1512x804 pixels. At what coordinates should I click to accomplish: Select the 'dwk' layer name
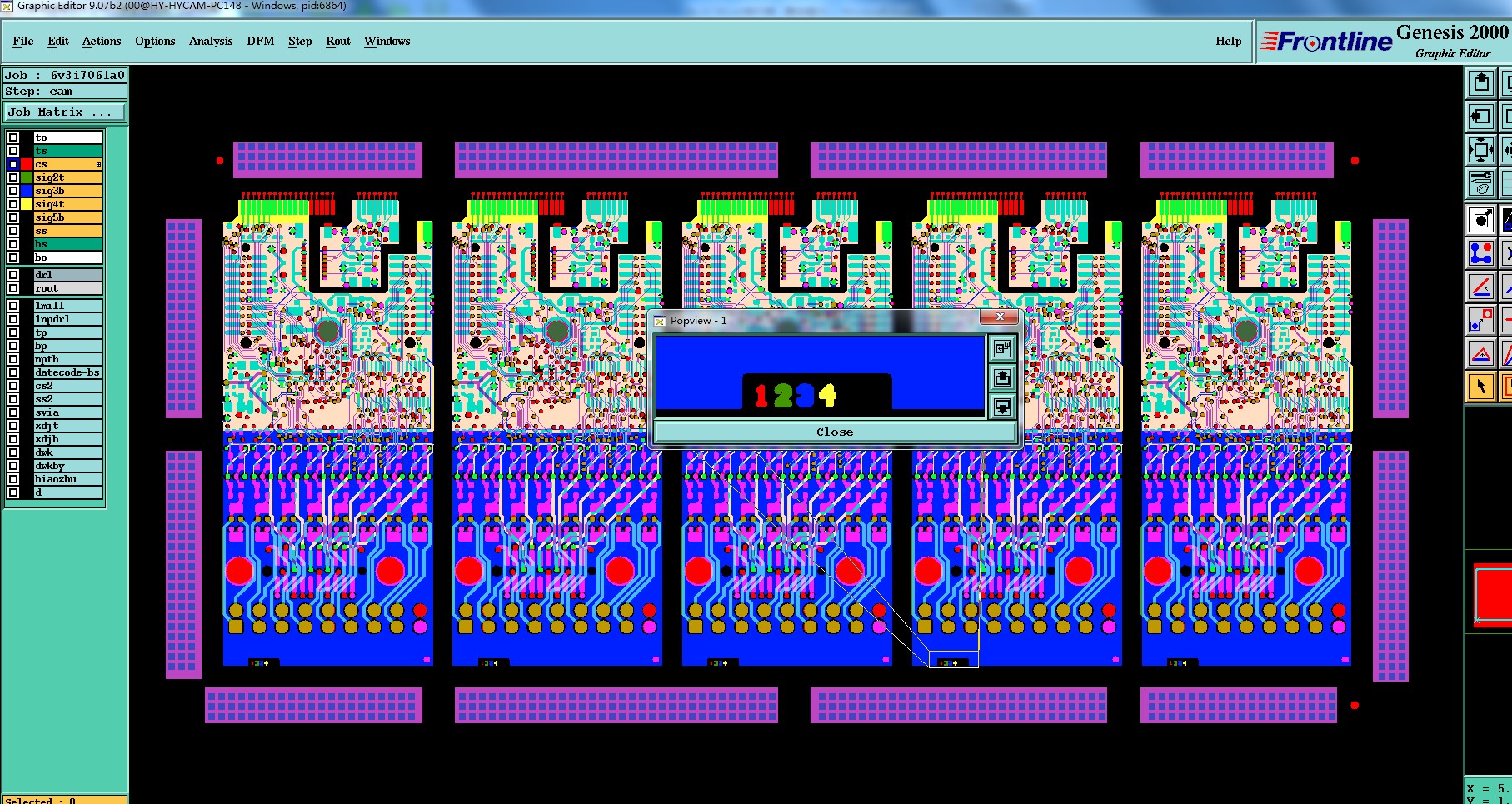(67, 452)
